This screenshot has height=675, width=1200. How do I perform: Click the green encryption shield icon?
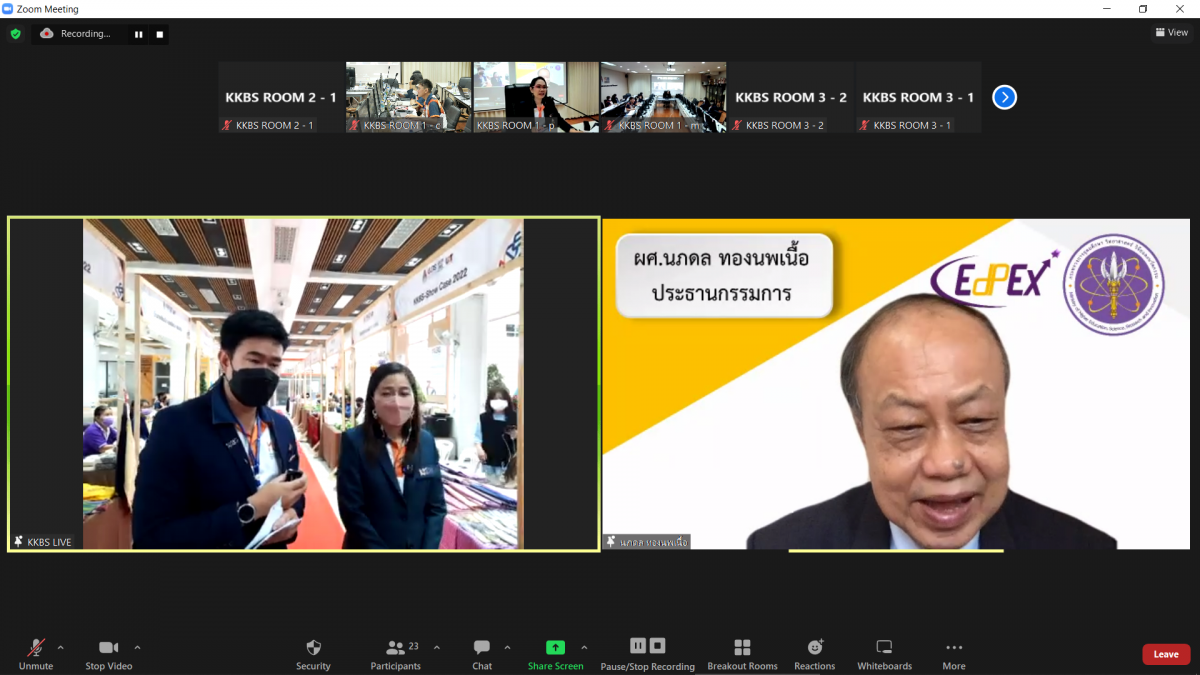pyautogui.click(x=15, y=34)
